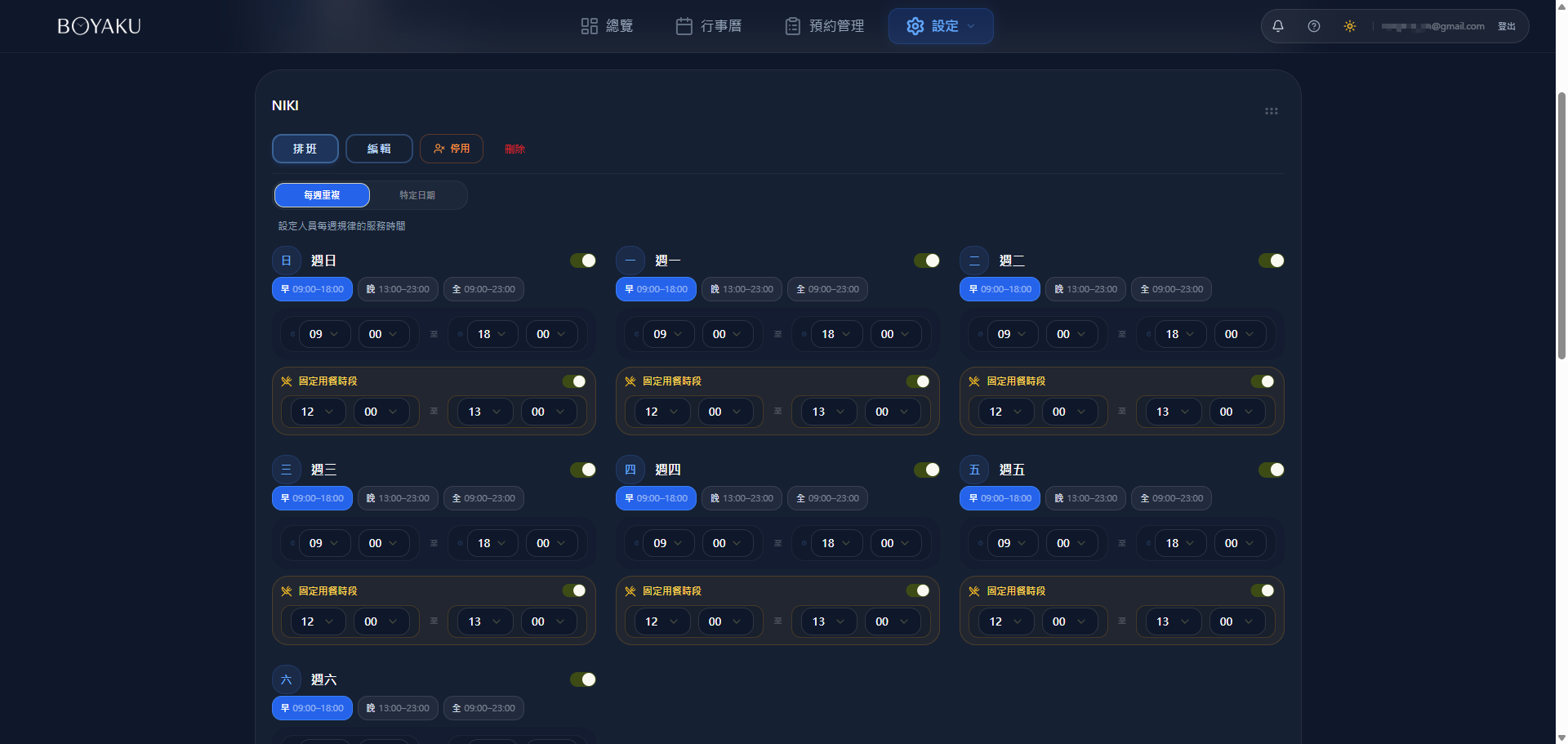This screenshot has height=744, width=1568.
Task: Click the 一 day icon for 週一
Action: pos(630,261)
